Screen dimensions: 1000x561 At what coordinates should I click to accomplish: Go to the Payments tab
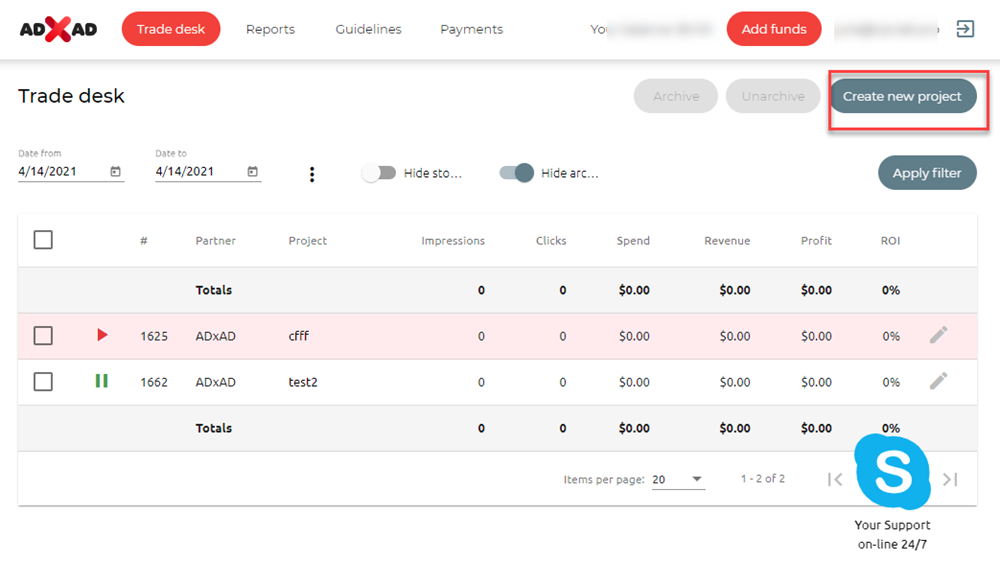[471, 29]
